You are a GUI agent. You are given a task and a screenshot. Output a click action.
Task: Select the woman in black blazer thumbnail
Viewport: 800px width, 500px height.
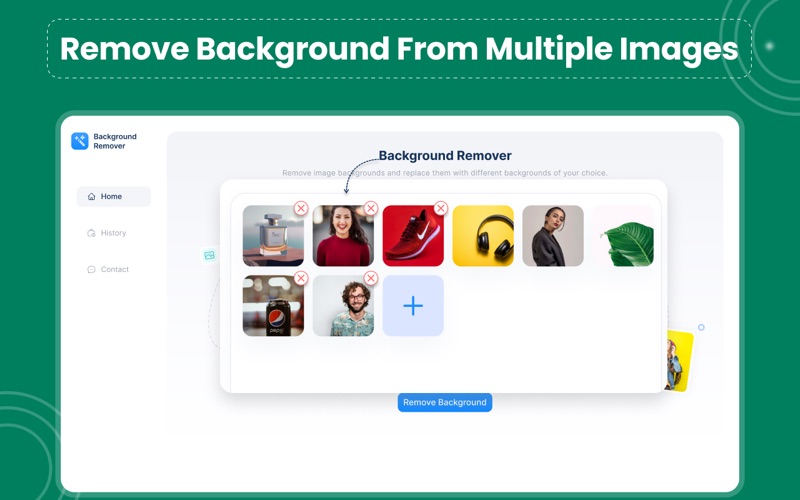(x=553, y=236)
